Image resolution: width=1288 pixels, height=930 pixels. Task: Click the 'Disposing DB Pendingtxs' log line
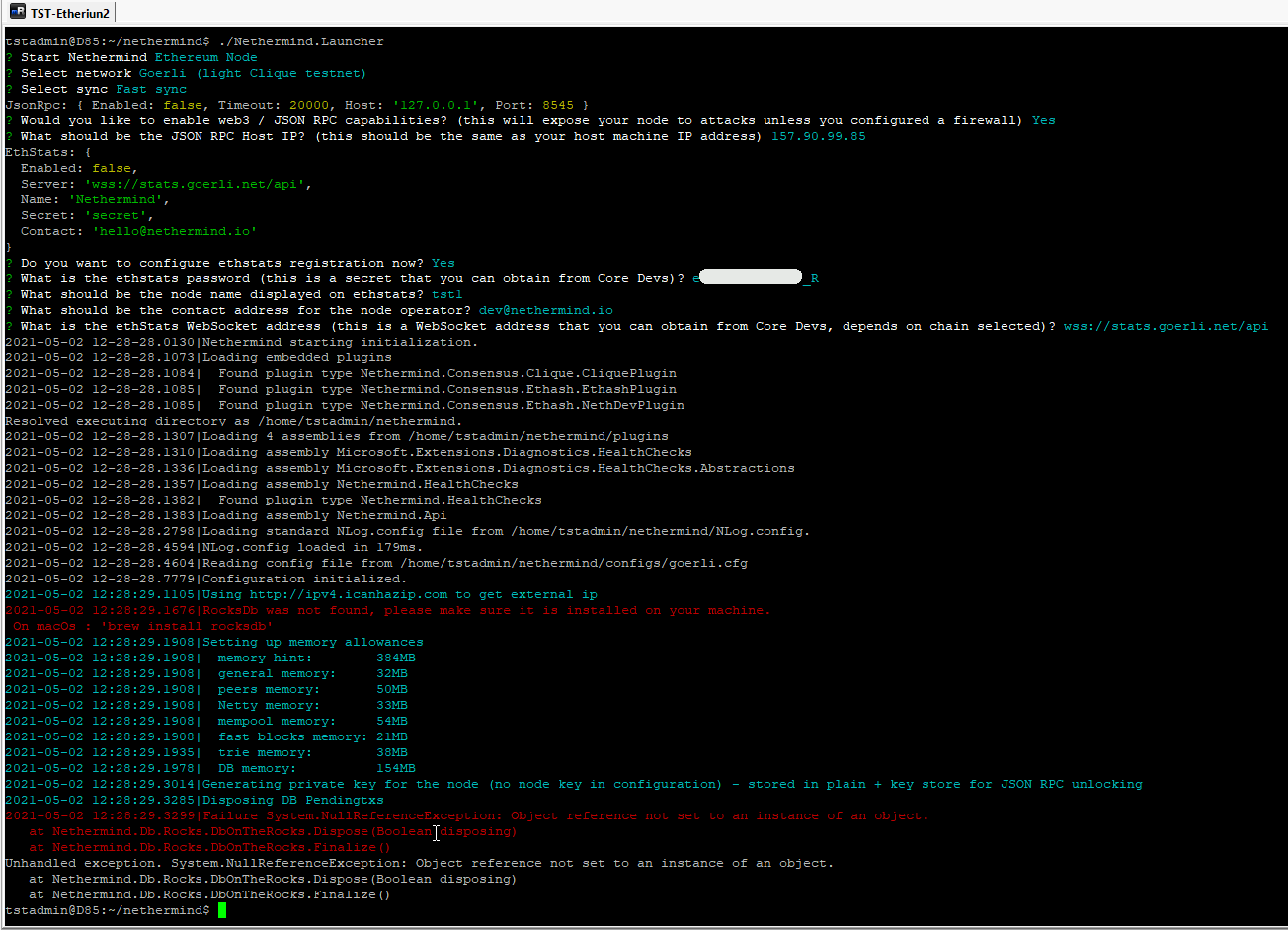click(195, 800)
